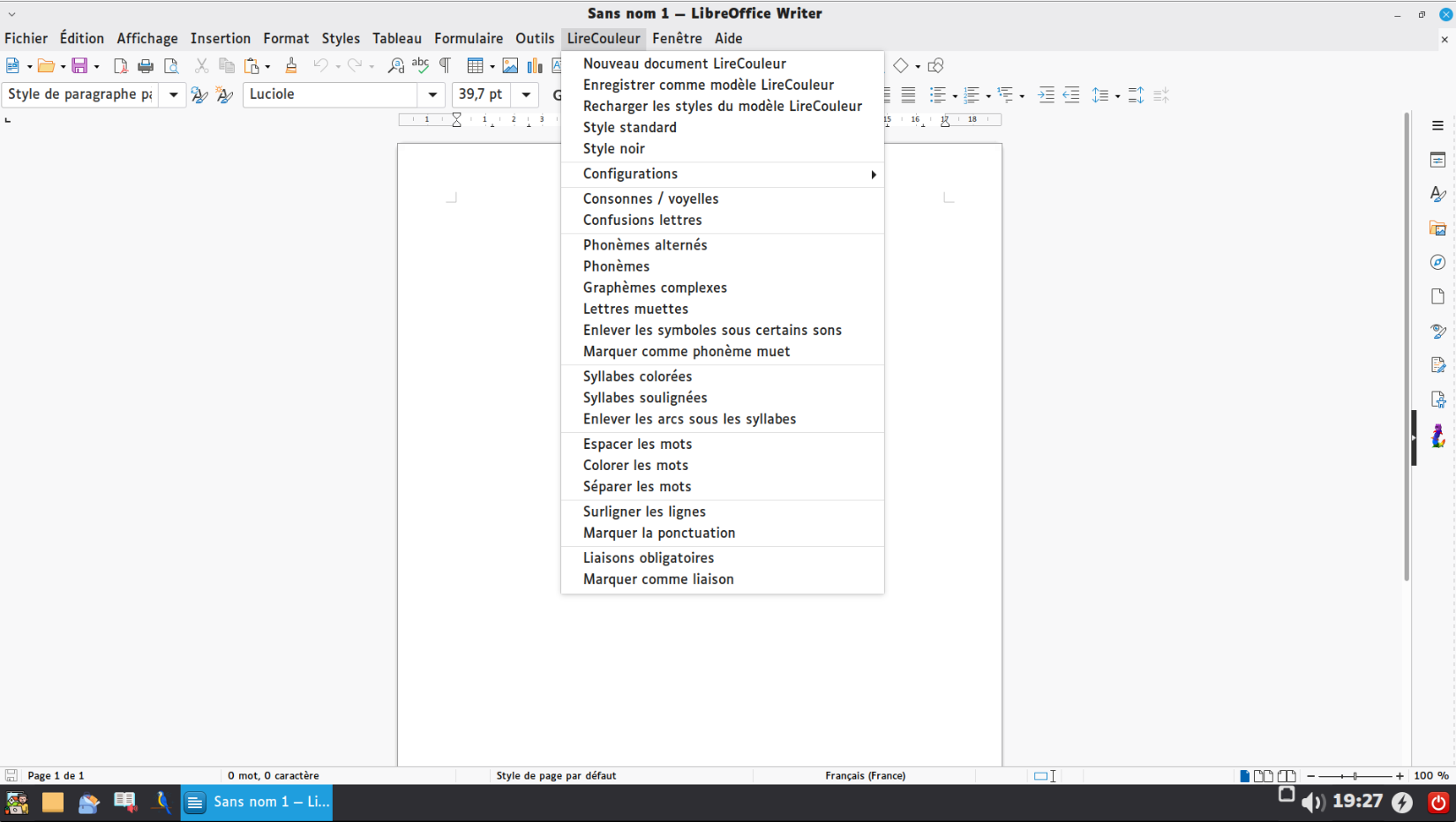Viewport: 1456px width, 822px height.
Task: Click the Sans nom 1 taskbar entry
Action: tap(257, 803)
